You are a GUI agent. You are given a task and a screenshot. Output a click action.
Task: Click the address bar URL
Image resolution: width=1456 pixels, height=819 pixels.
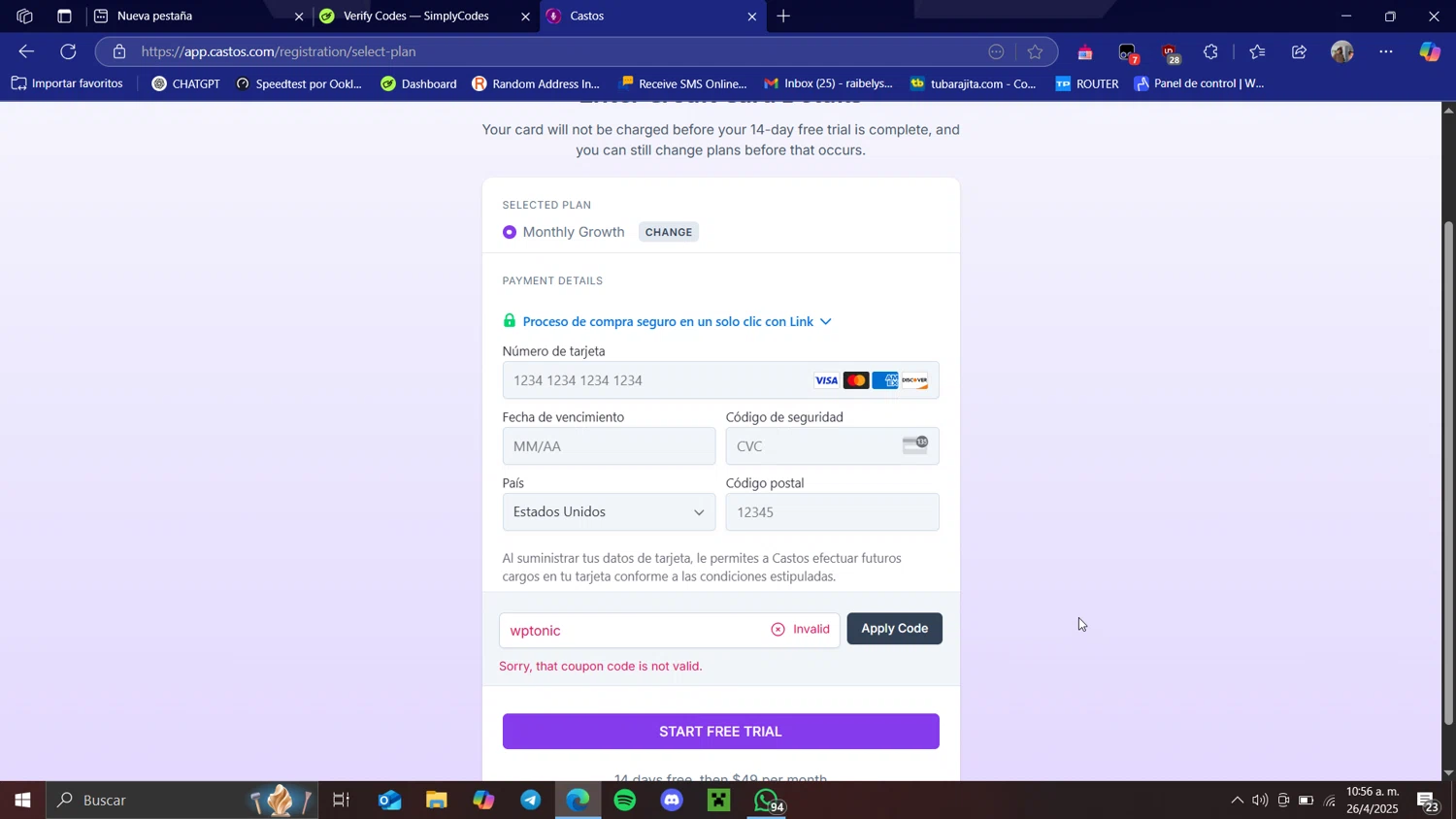tap(279, 52)
